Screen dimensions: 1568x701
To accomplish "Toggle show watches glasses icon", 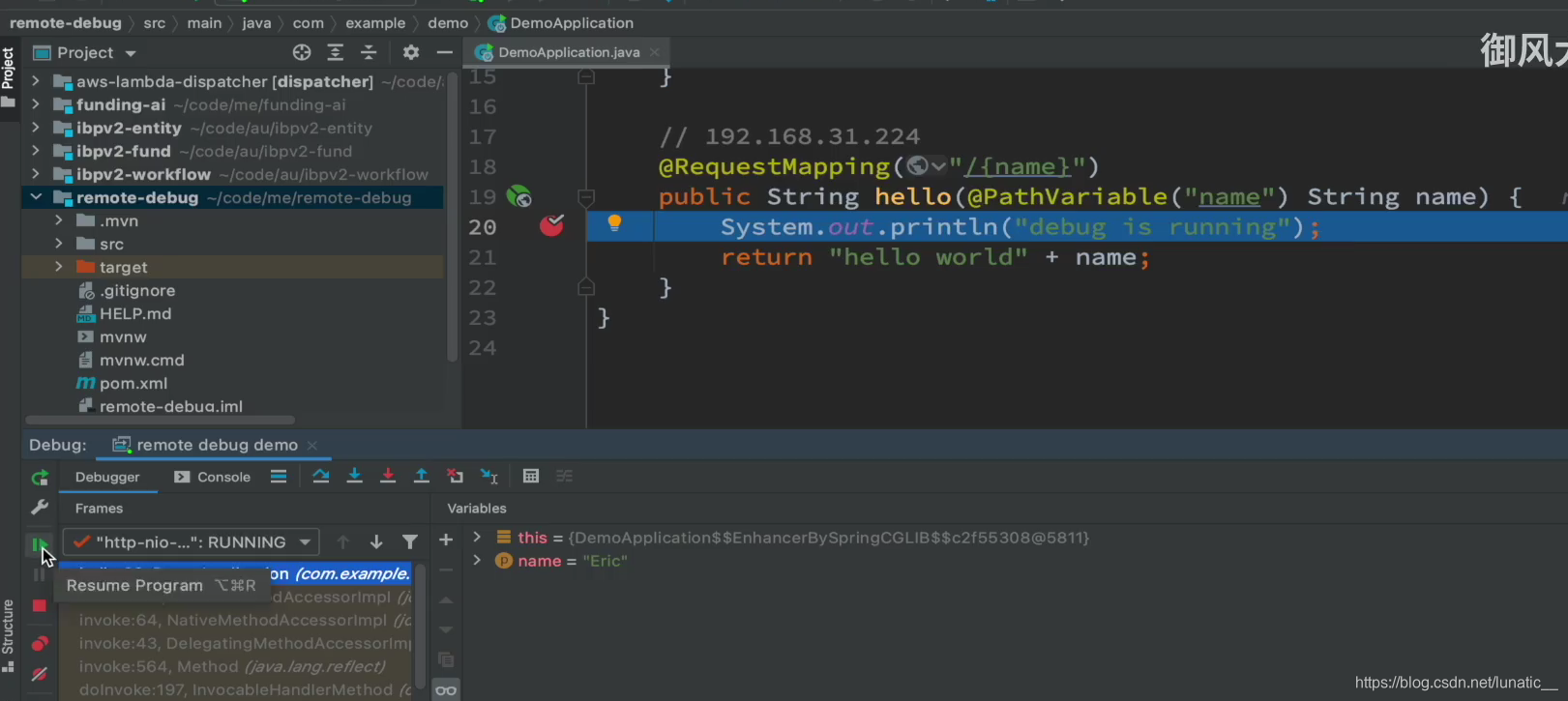I will click(446, 689).
